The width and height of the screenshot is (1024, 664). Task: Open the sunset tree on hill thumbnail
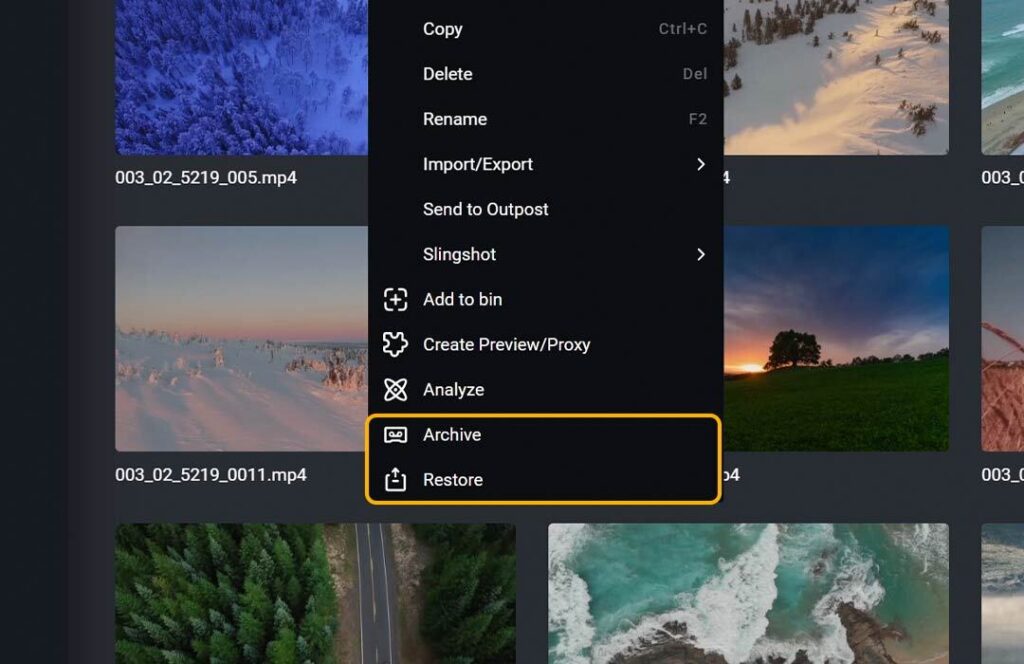pos(835,340)
